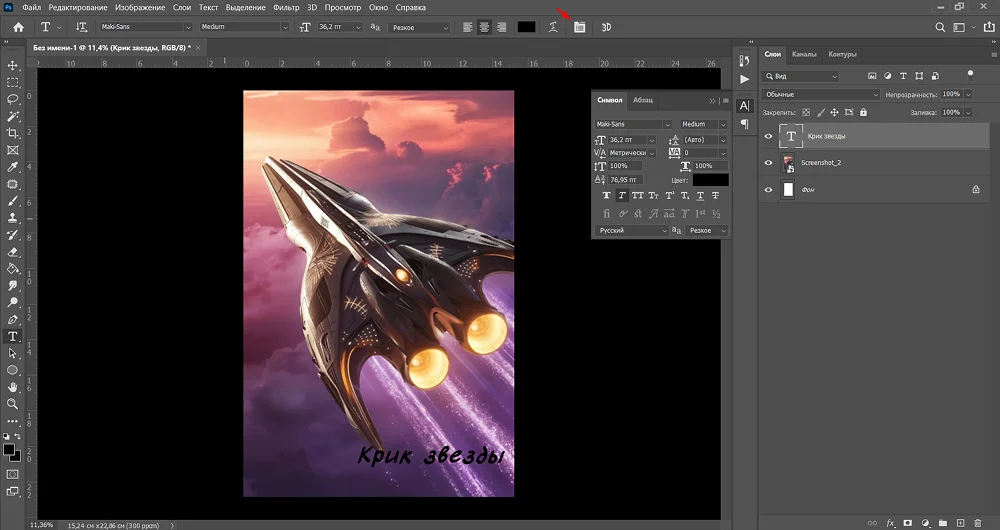
Task: Open the History panel icon
Action: (744, 61)
